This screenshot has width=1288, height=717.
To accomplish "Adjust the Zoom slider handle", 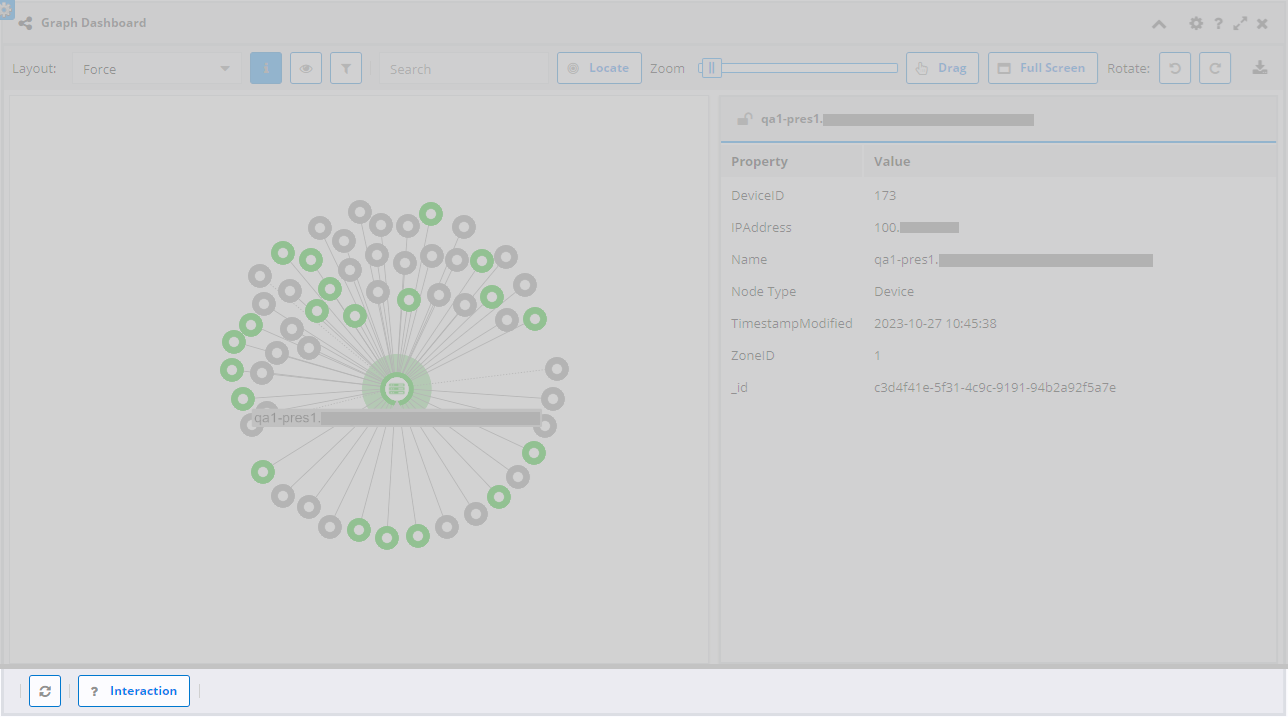I will click(711, 67).
